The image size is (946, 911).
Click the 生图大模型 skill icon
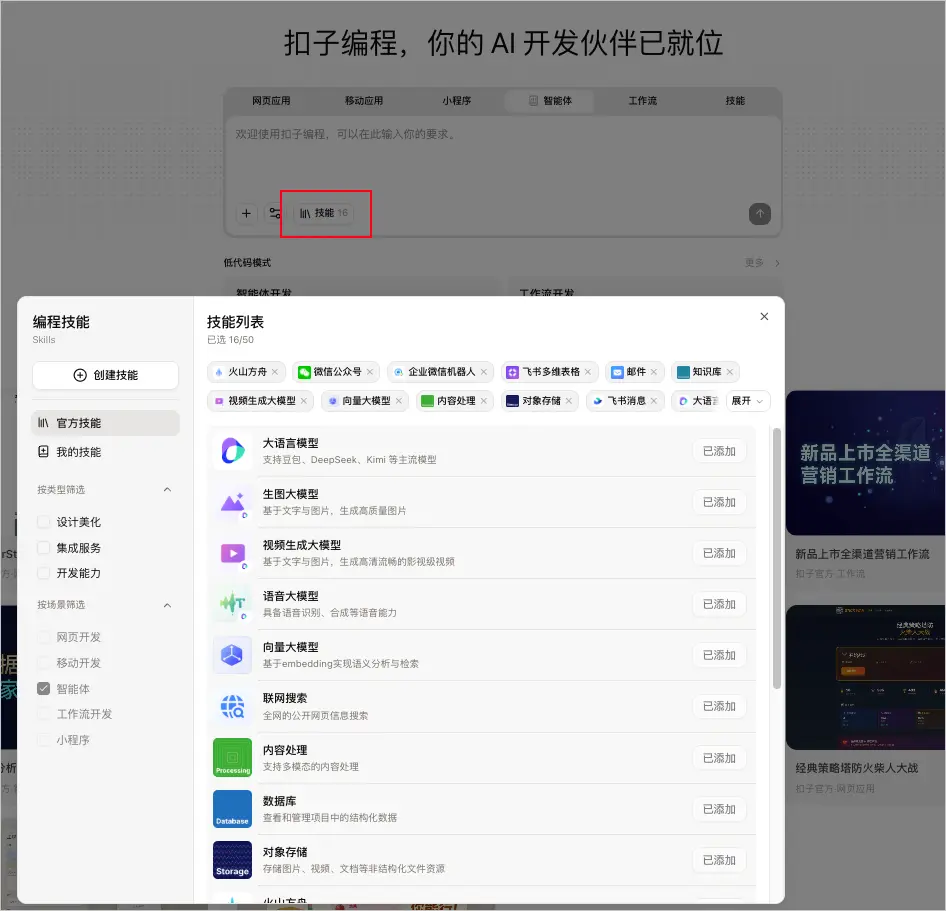click(232, 502)
